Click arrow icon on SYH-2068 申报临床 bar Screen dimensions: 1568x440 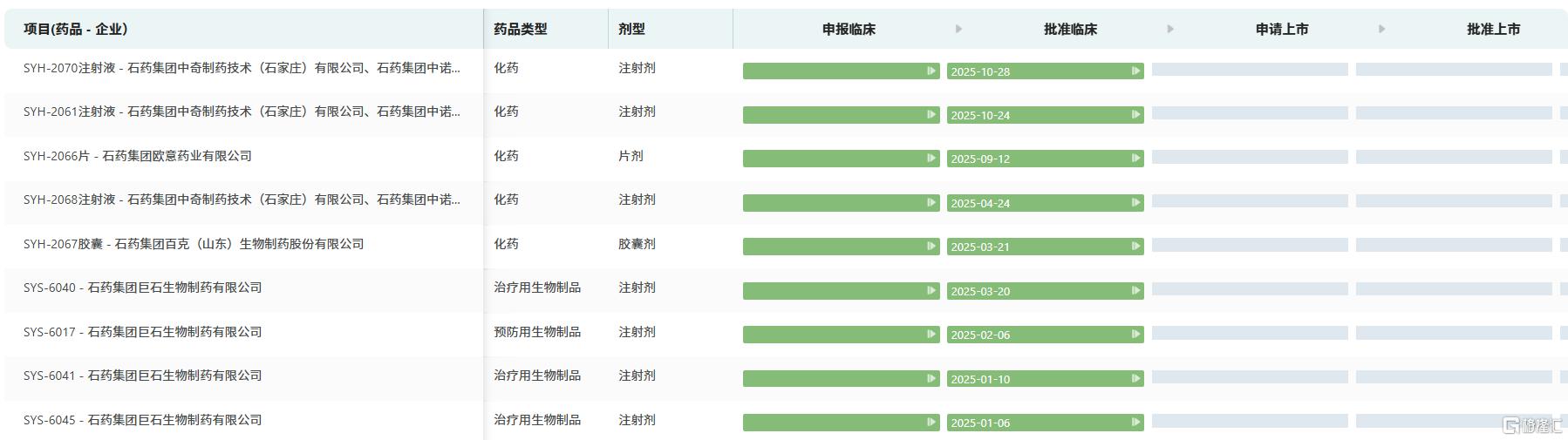point(931,202)
